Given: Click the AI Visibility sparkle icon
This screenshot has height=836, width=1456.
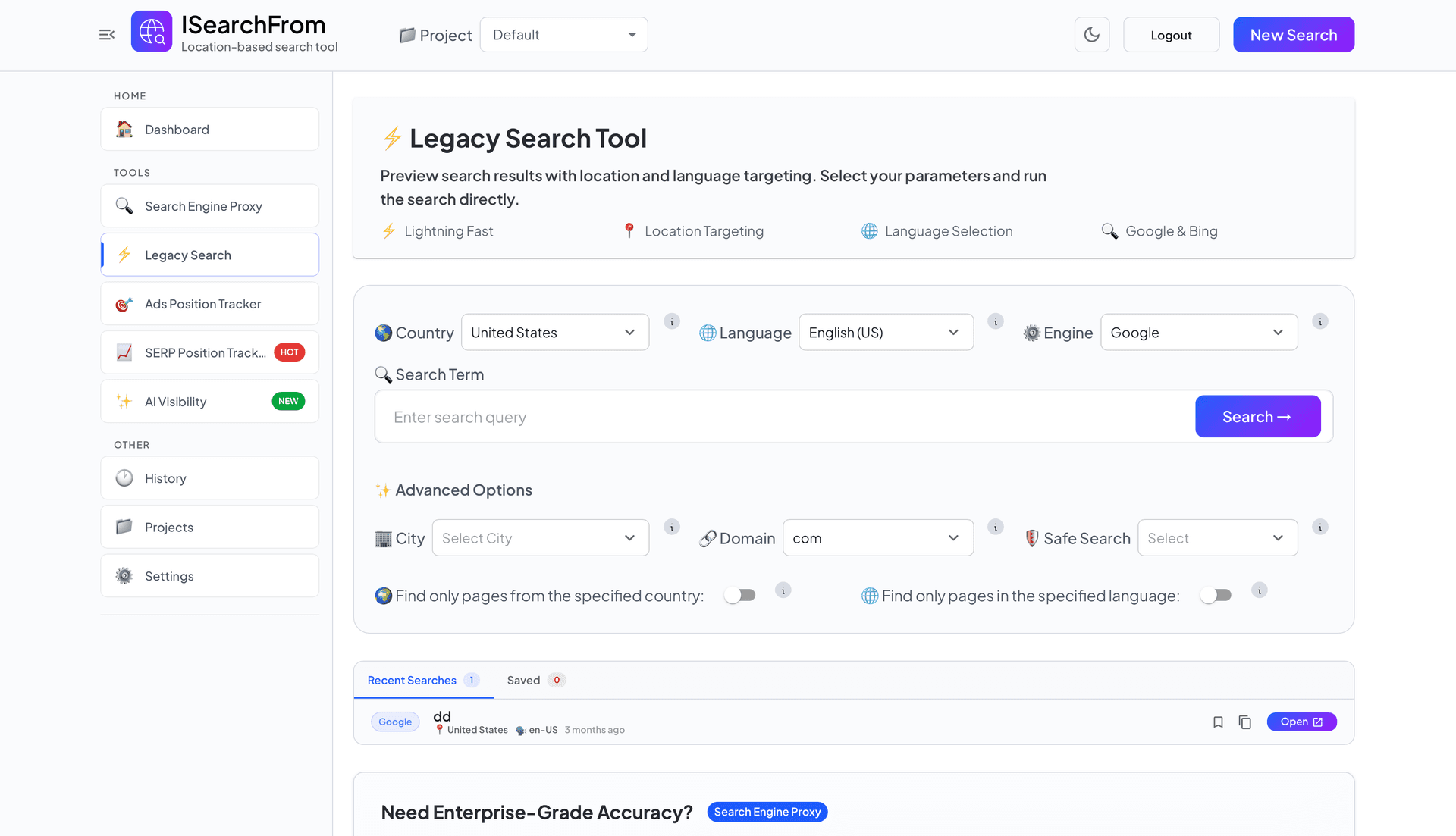Looking at the screenshot, I should (124, 402).
